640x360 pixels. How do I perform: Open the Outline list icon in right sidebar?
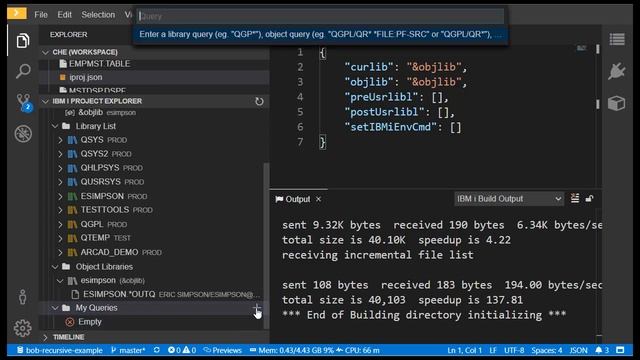point(617,40)
